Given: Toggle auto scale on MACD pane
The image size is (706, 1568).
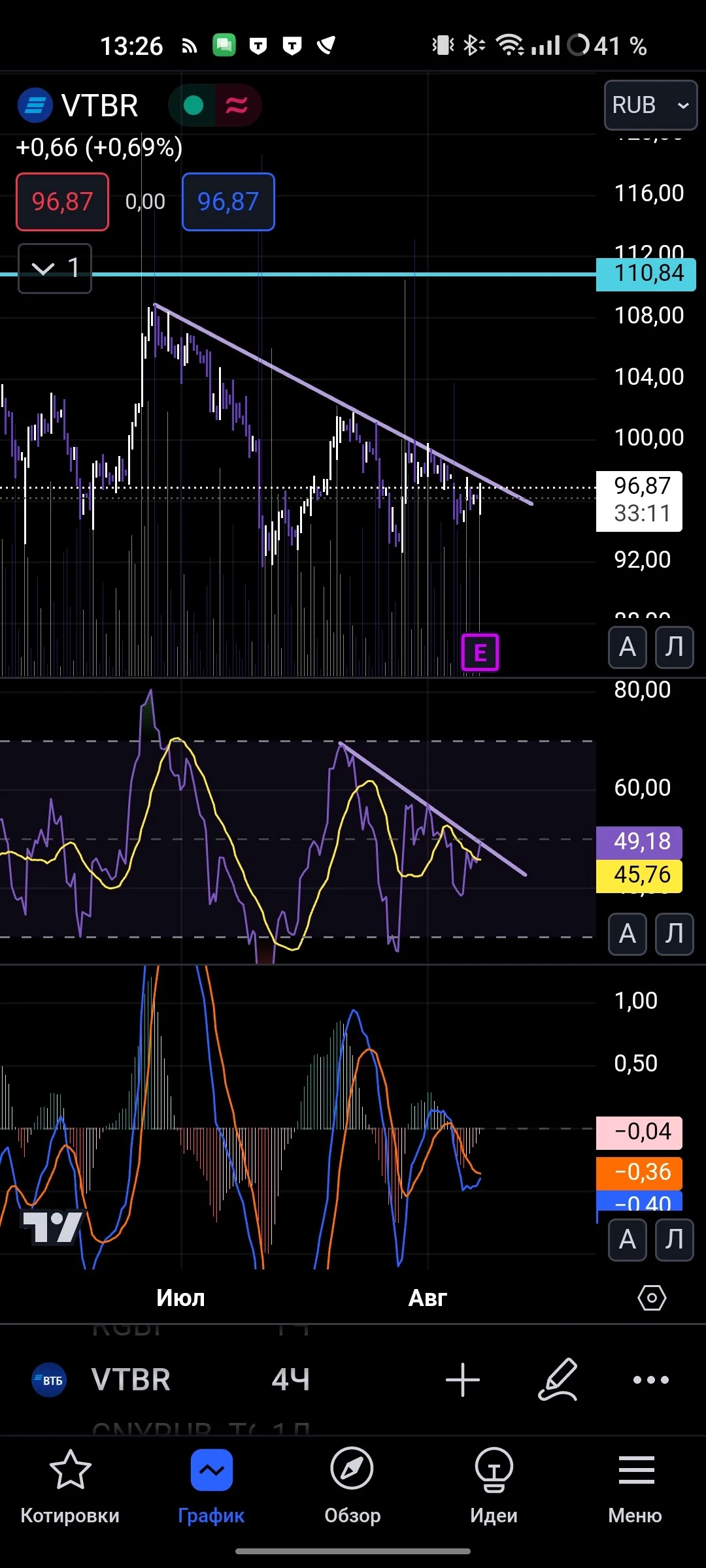Looking at the screenshot, I should click(x=628, y=1239).
